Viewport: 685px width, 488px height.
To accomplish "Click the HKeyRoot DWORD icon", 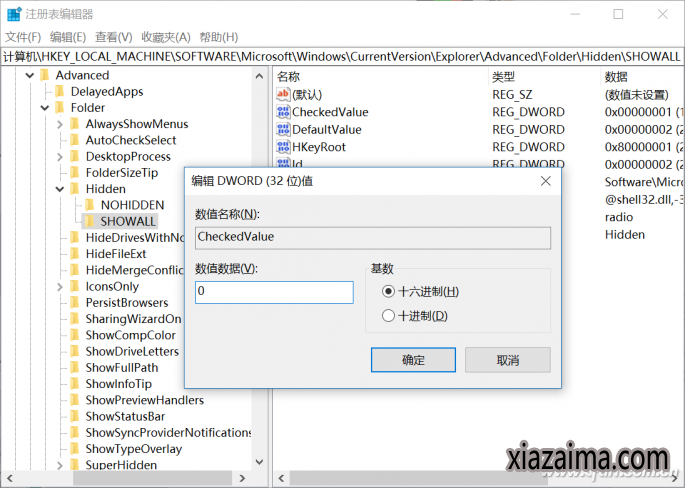I will point(283,147).
